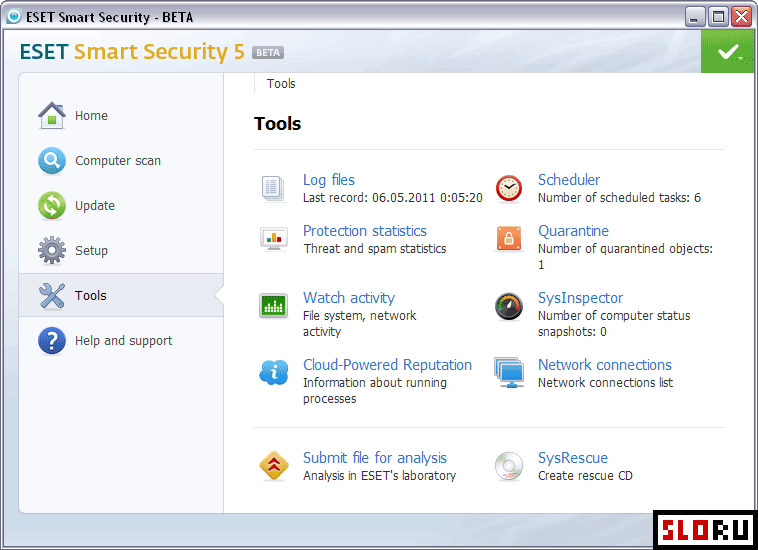
Task: Click 'Information about running processes' text
Action: 375,391
